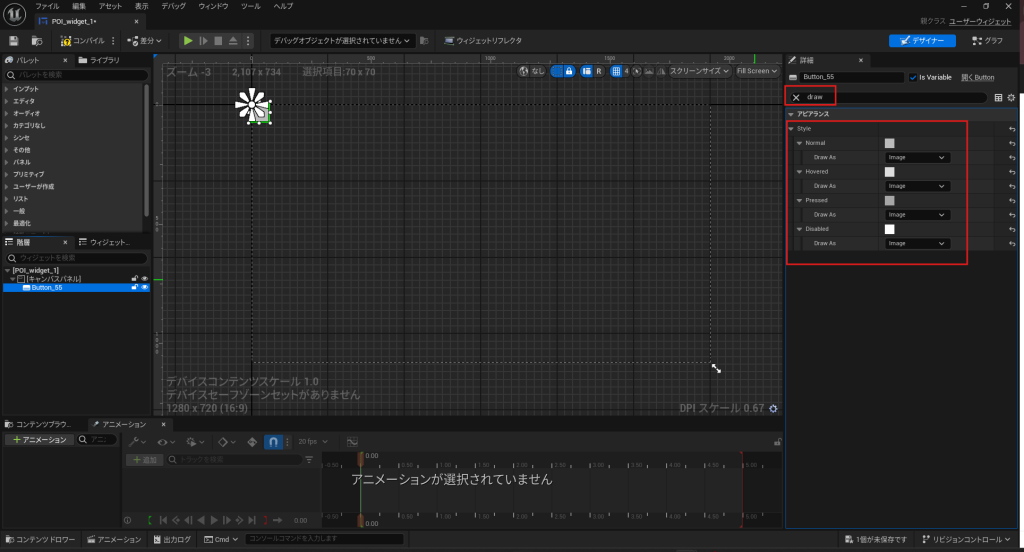The height and width of the screenshot is (552, 1024).
Task: Toggle visibility eye for Button_55
Action: pyautogui.click(x=145, y=287)
